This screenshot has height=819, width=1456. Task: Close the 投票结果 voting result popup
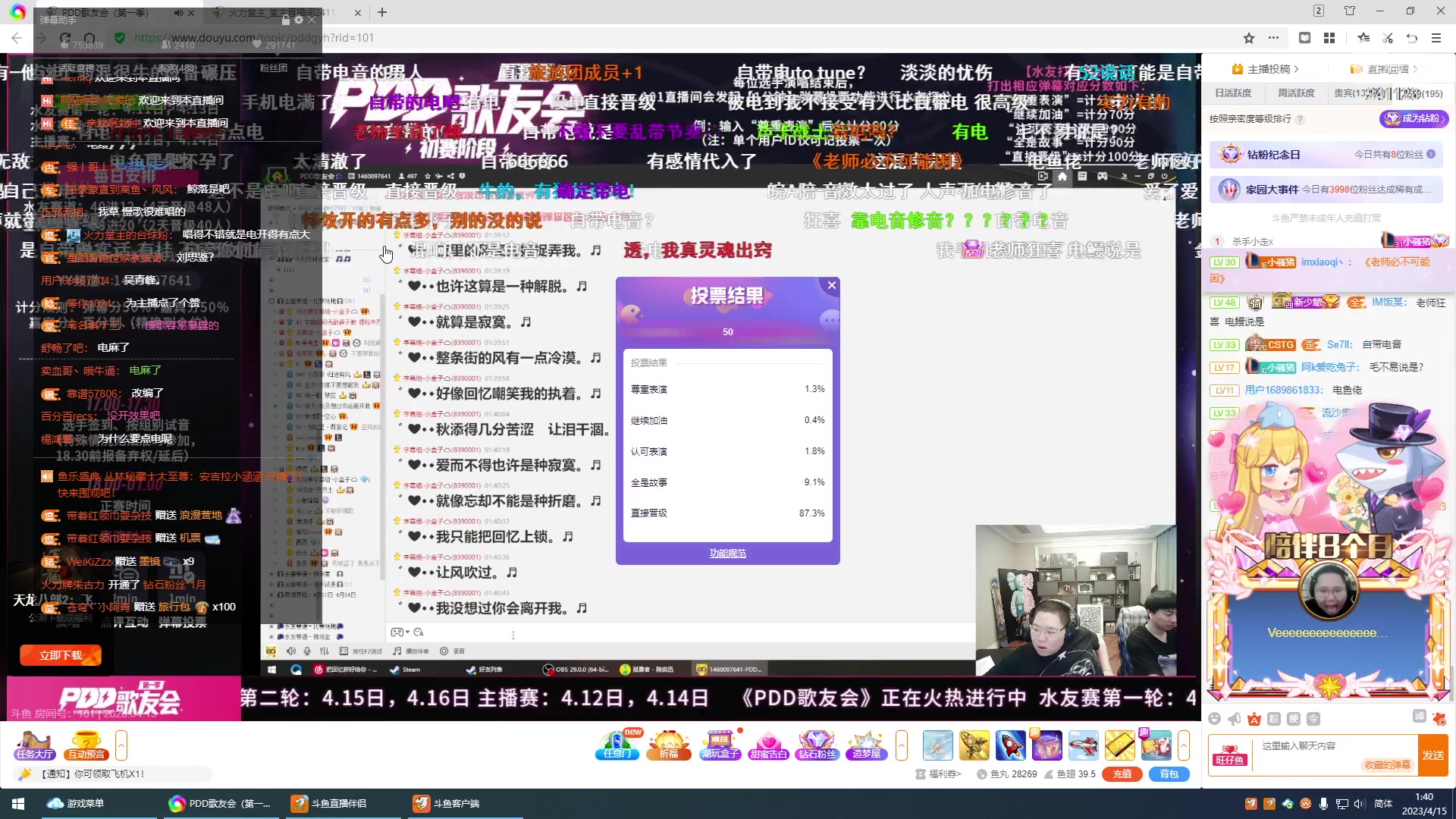pos(832,285)
